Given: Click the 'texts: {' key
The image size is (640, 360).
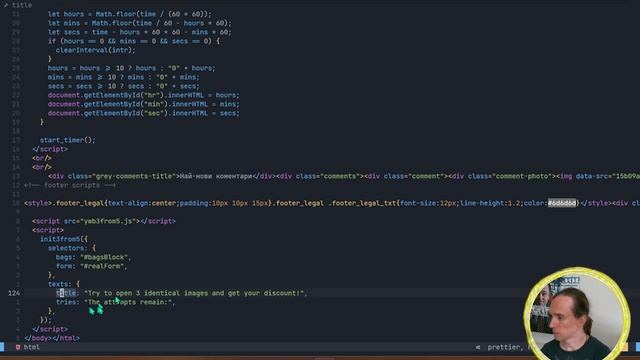Looking at the screenshot, I should 64,284.
